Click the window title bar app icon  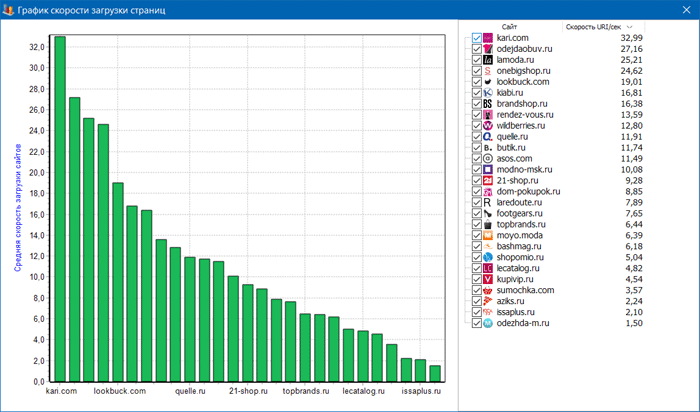coord(8,10)
